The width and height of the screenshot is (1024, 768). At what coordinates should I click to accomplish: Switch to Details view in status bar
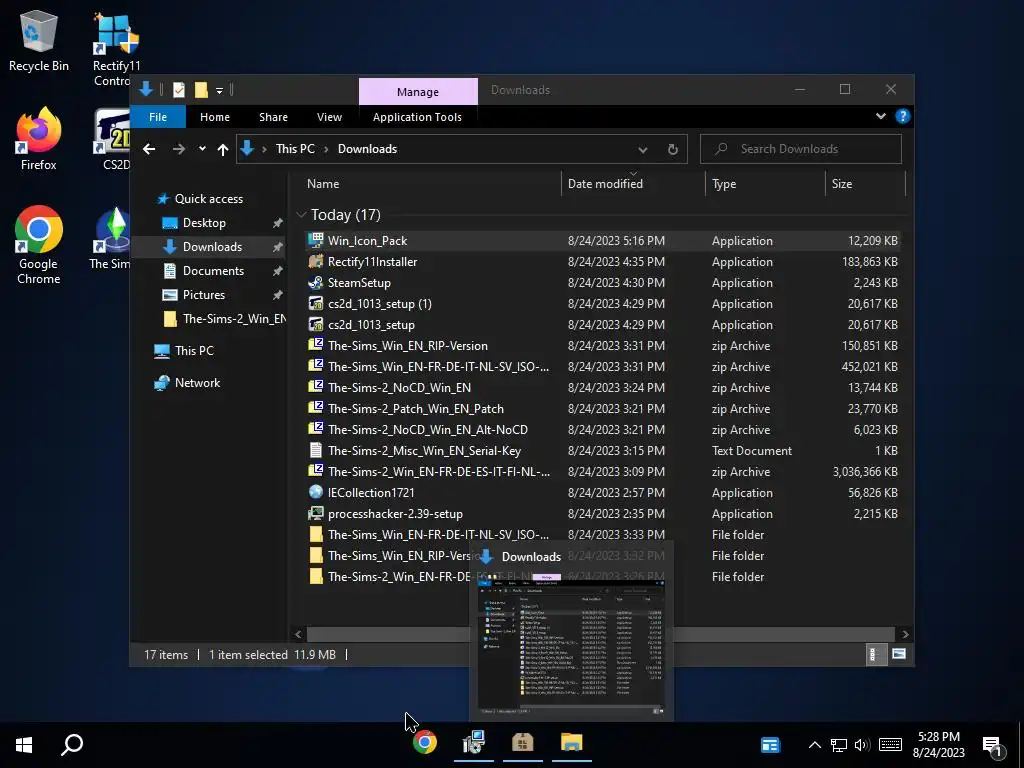(875, 654)
